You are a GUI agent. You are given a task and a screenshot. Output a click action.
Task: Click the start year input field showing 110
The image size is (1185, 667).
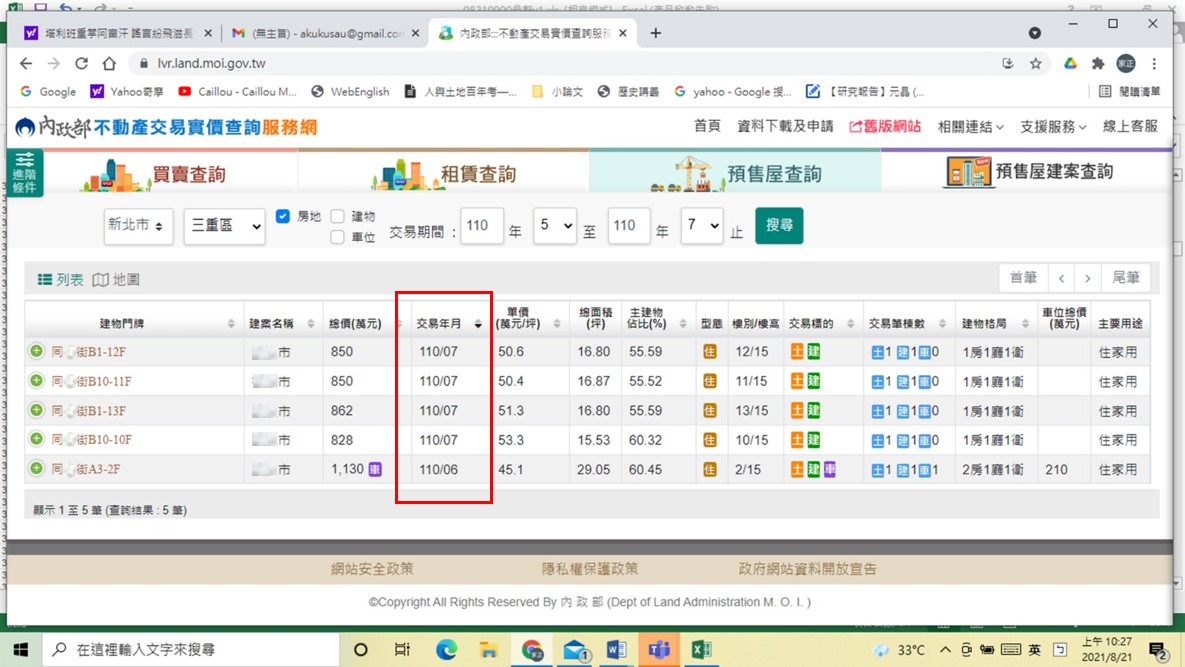[481, 225]
